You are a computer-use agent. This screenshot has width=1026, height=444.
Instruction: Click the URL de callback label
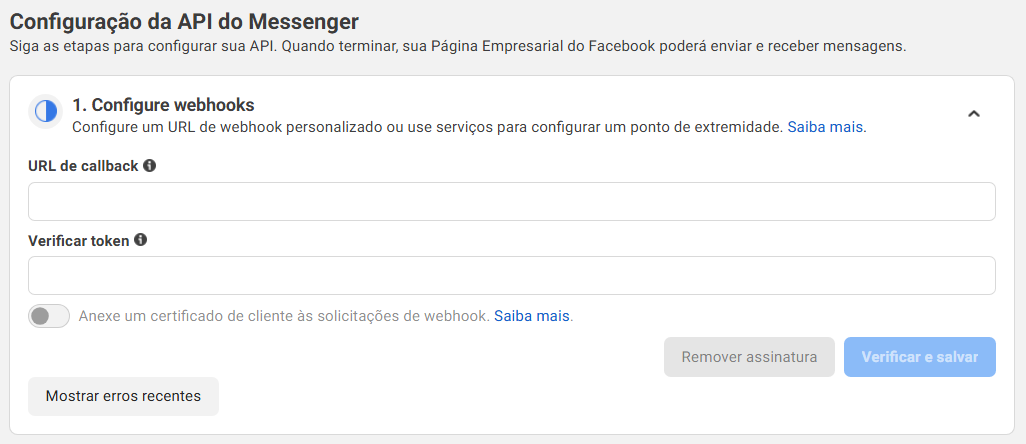point(83,166)
